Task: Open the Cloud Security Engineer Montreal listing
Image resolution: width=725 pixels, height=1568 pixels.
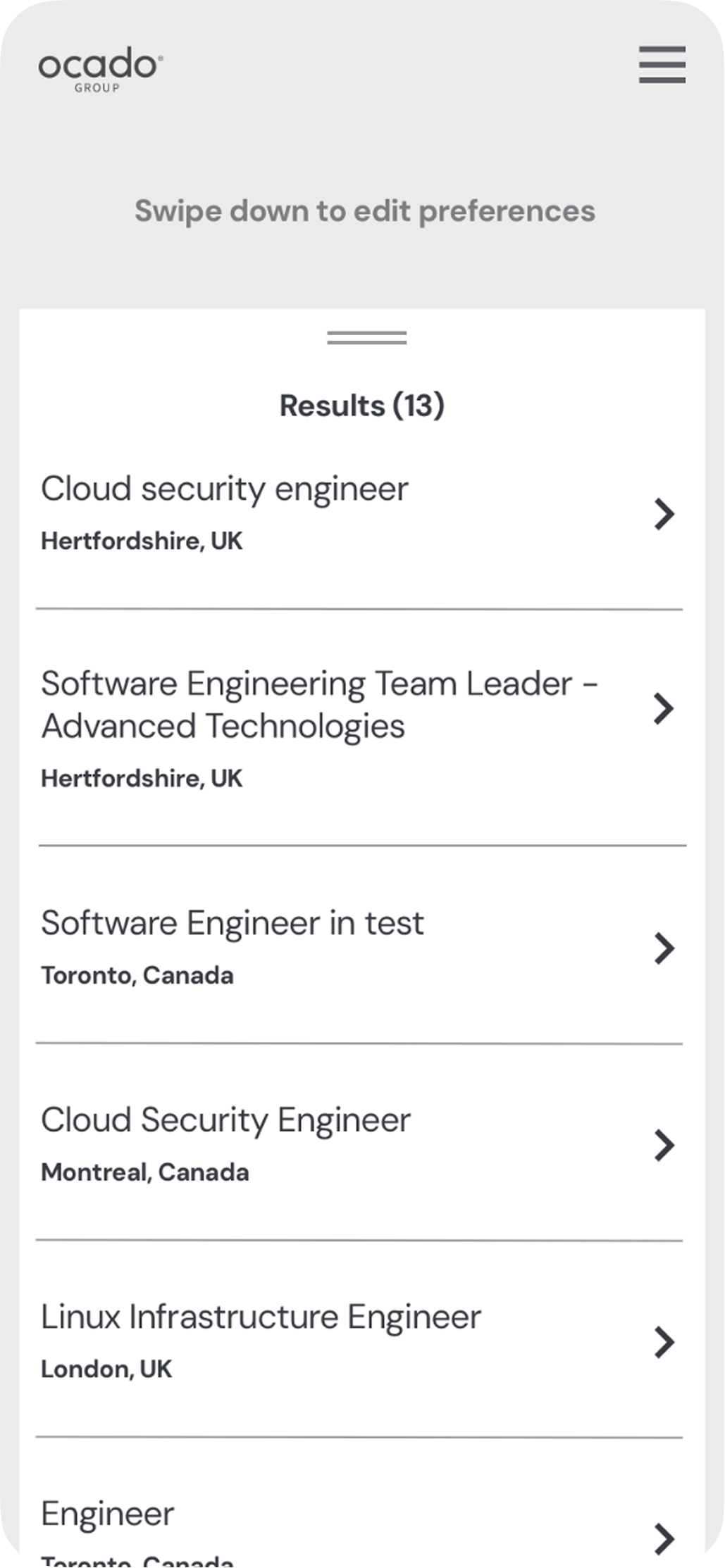Action: click(225, 1119)
